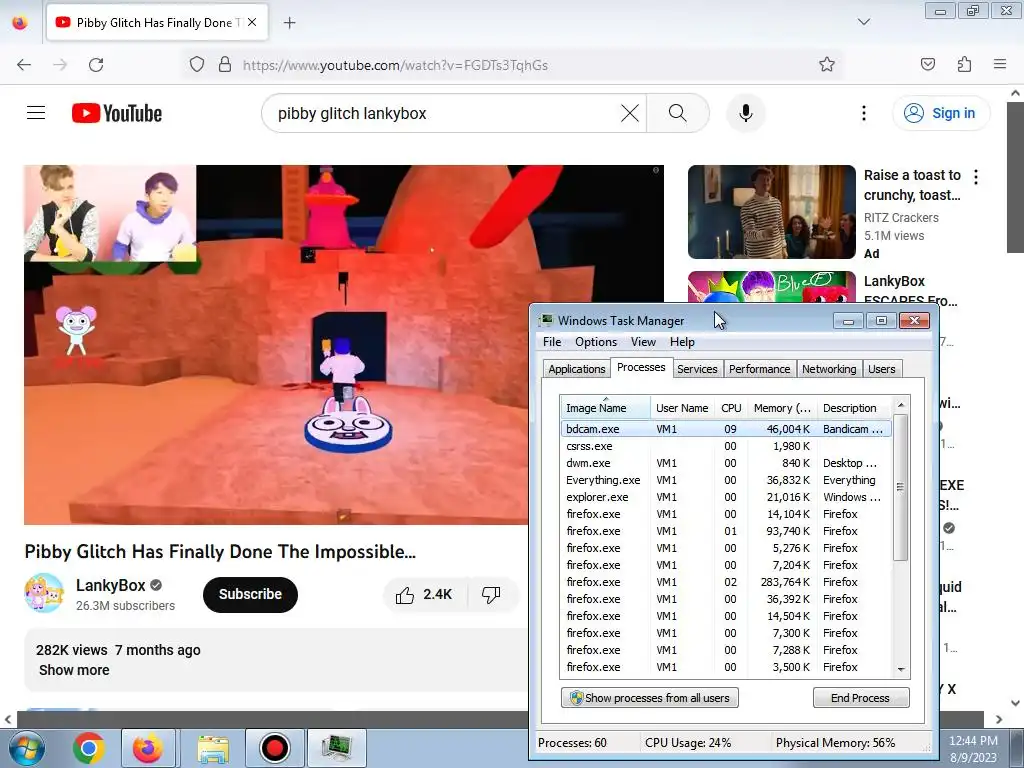Switch to the Networking tab
This screenshot has width=1024, height=768.
[829, 369]
